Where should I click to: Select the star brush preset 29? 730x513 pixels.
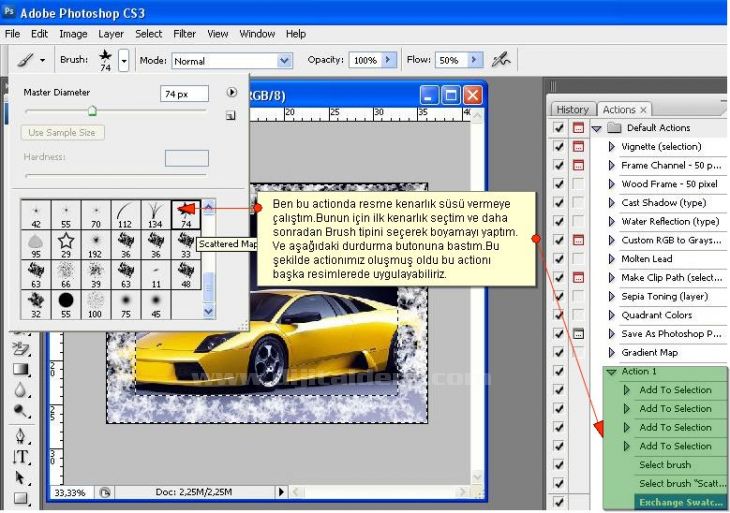click(x=66, y=245)
